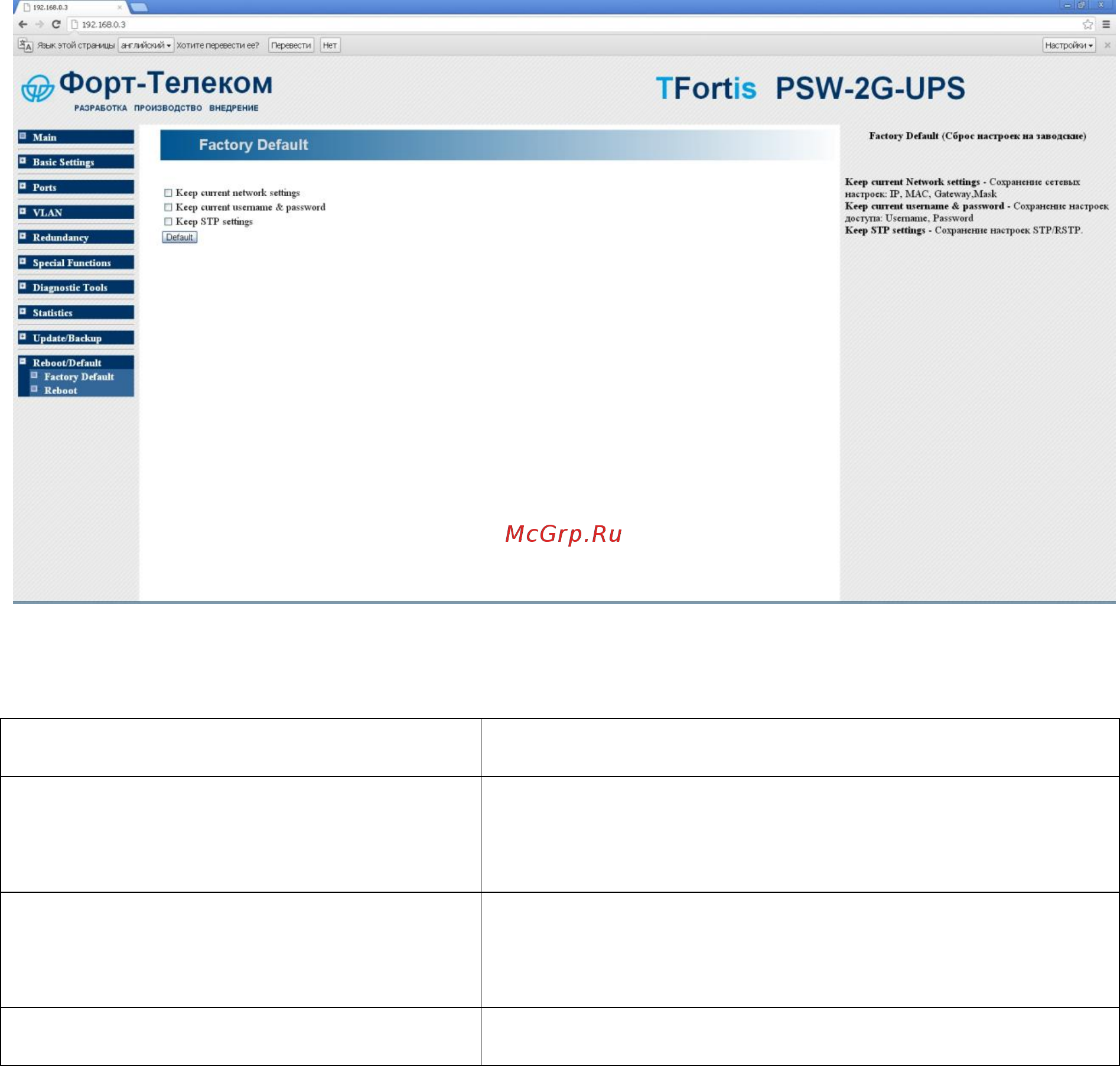
Task: Expand Special Functions using its plus icon
Action: coord(22,261)
